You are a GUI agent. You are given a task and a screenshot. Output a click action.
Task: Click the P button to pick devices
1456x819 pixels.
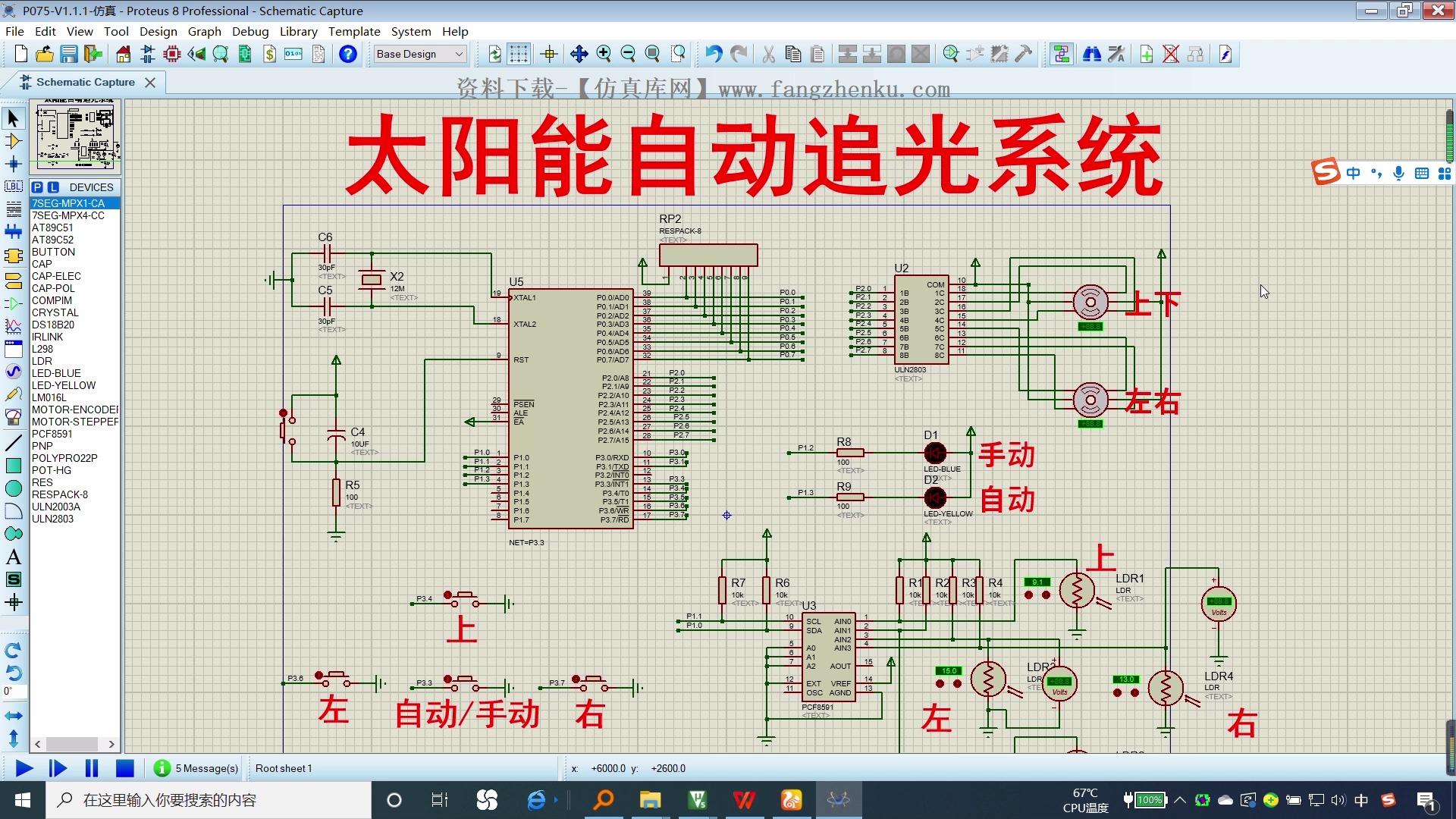click(36, 187)
